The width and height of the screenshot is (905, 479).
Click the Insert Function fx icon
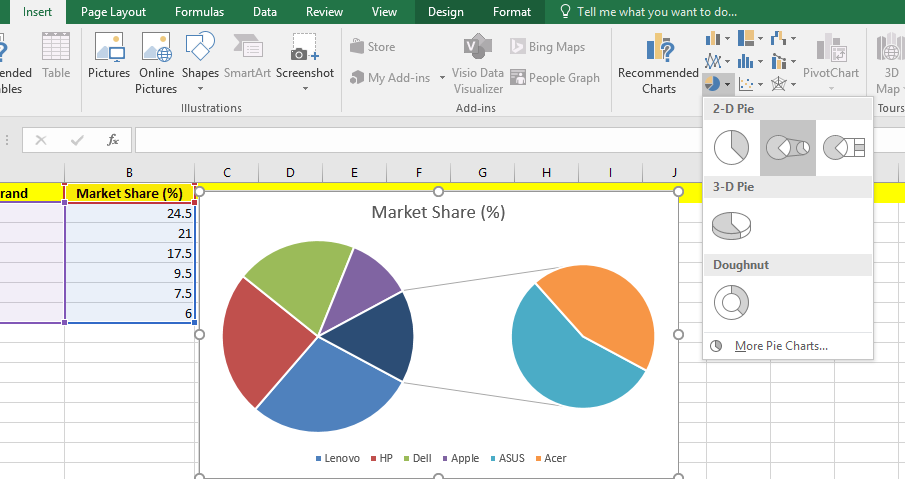pos(113,140)
